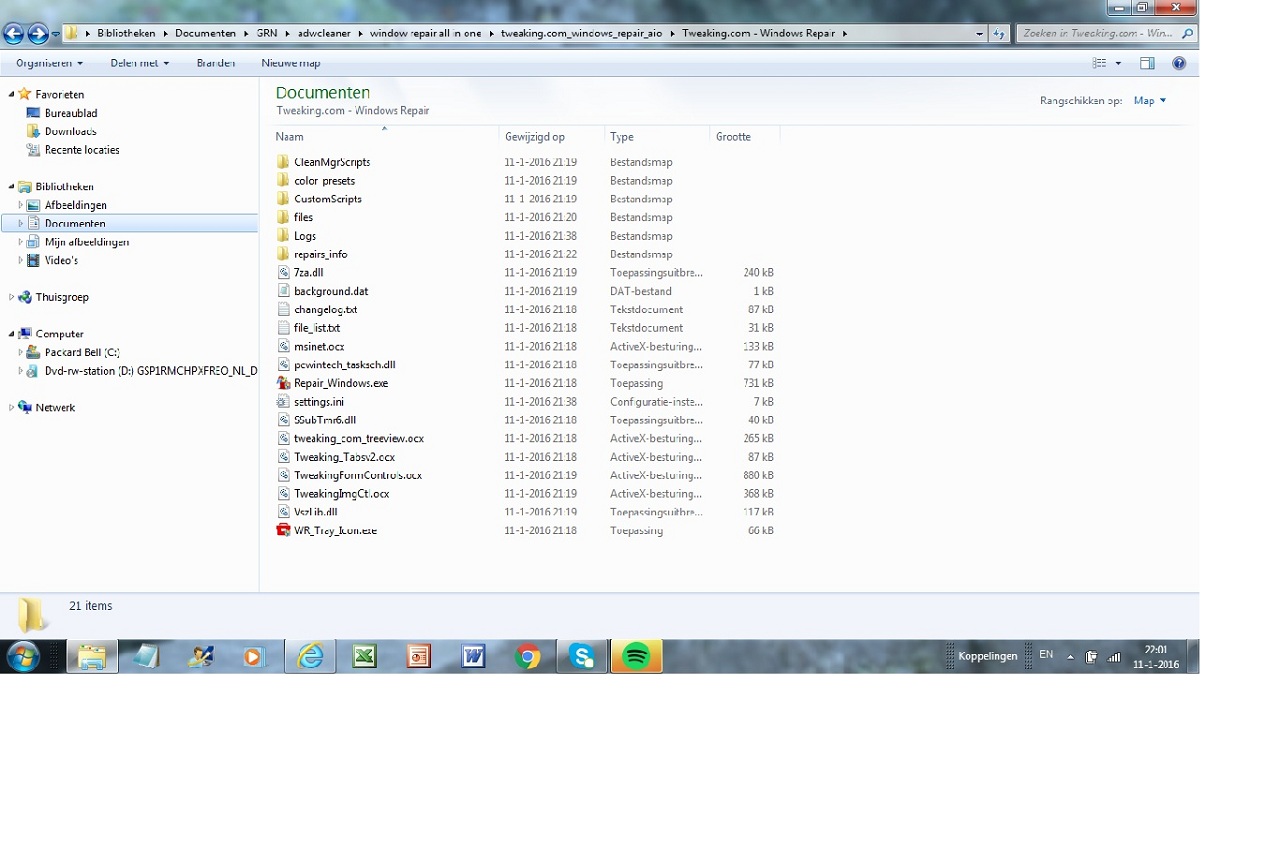Image resolution: width=1280 pixels, height=847 pixels.
Task: Click the Forward navigation arrow
Action: 38,34
